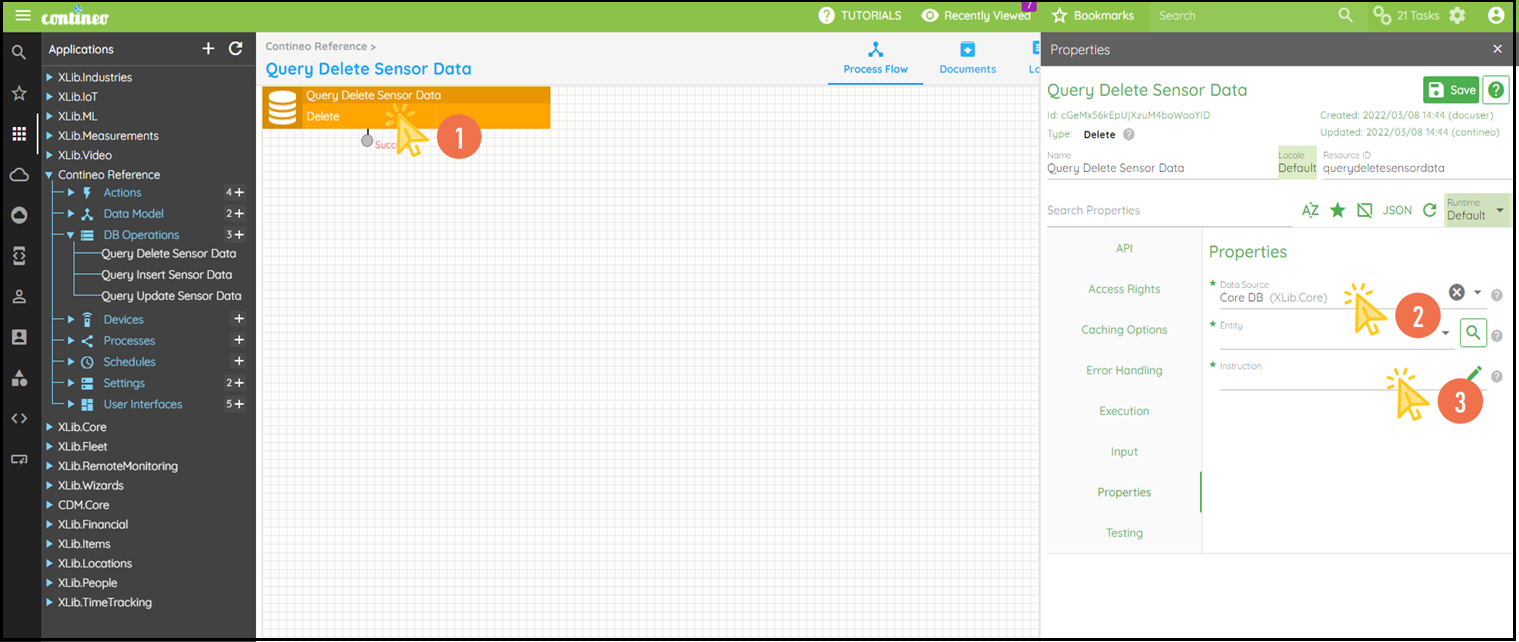Image resolution: width=1519 pixels, height=642 pixels.
Task: Click the Save button
Action: pos(1451,90)
